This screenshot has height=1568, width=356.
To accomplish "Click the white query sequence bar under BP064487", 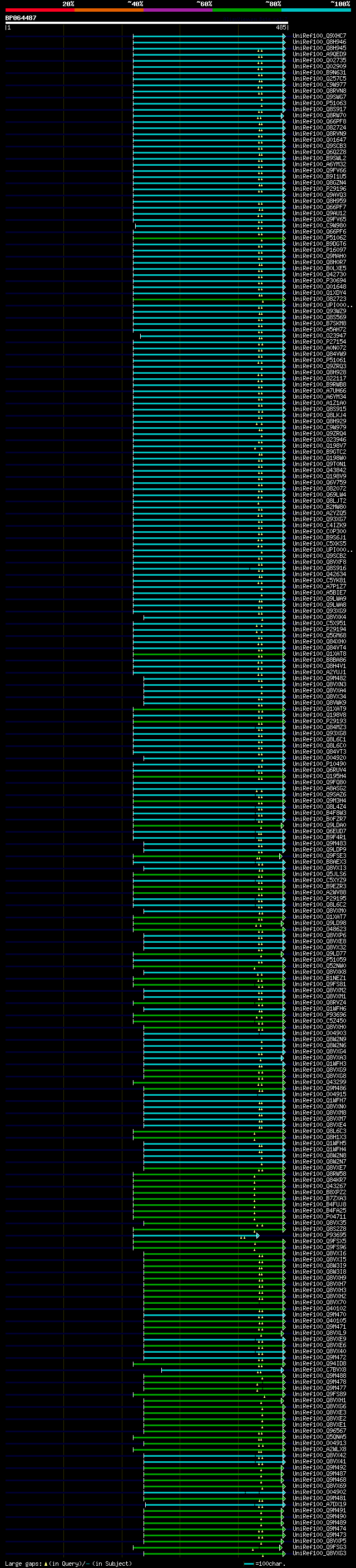I will click(x=147, y=23).
